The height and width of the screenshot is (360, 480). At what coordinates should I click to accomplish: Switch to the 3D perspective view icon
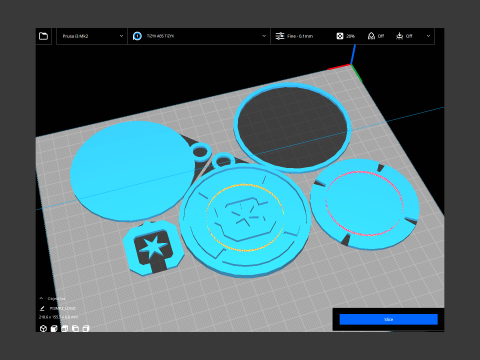[43, 329]
